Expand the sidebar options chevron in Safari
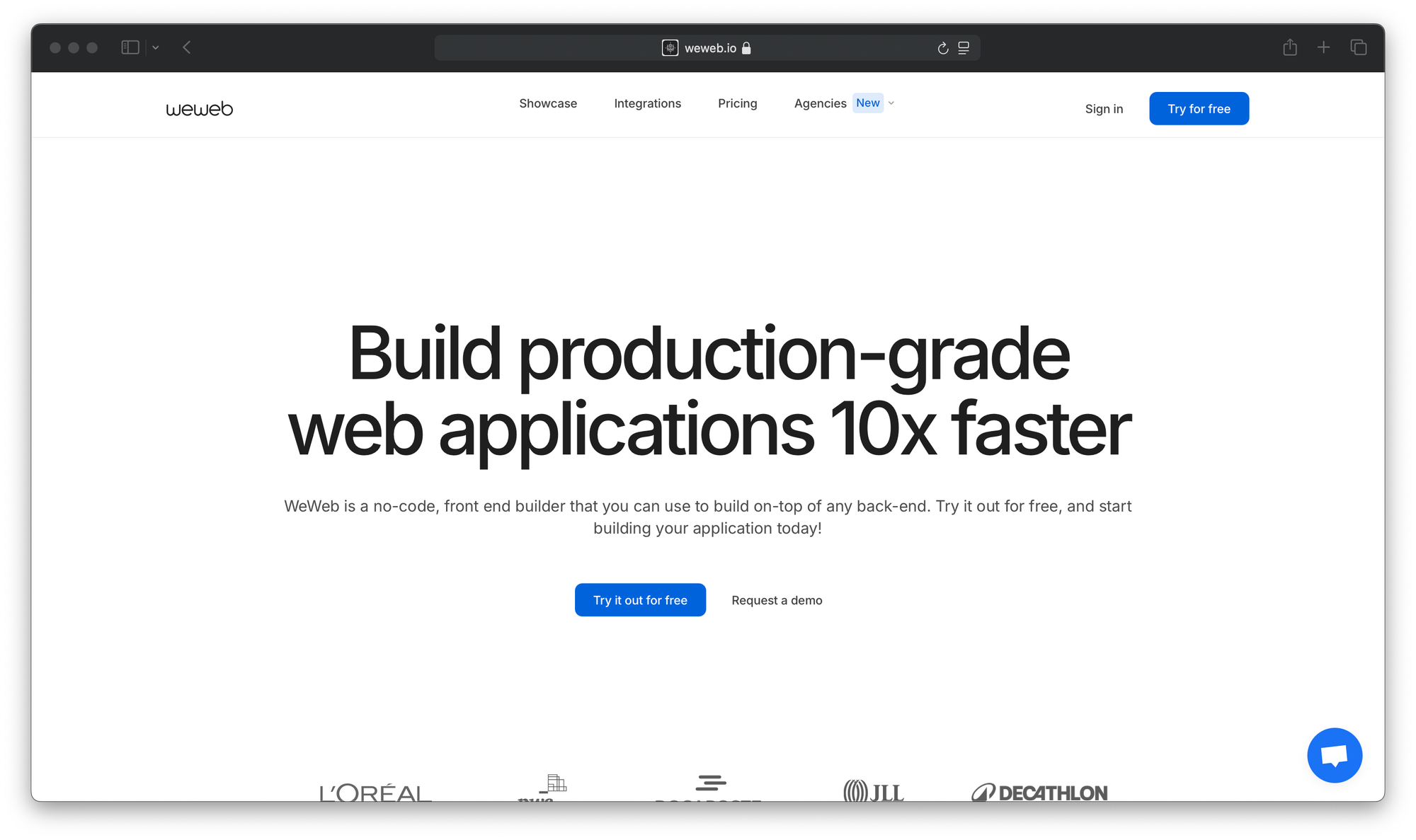This screenshot has width=1416, height=840. coord(156,47)
